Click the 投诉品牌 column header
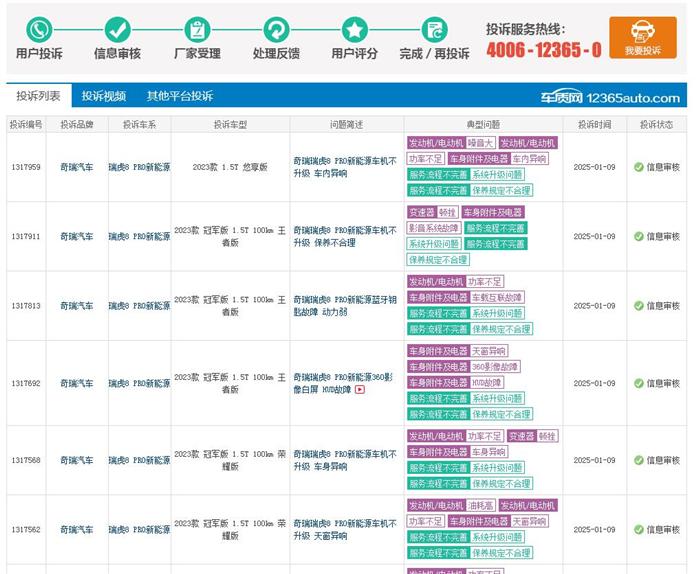Screen dimensions: 700x574 point(77,125)
